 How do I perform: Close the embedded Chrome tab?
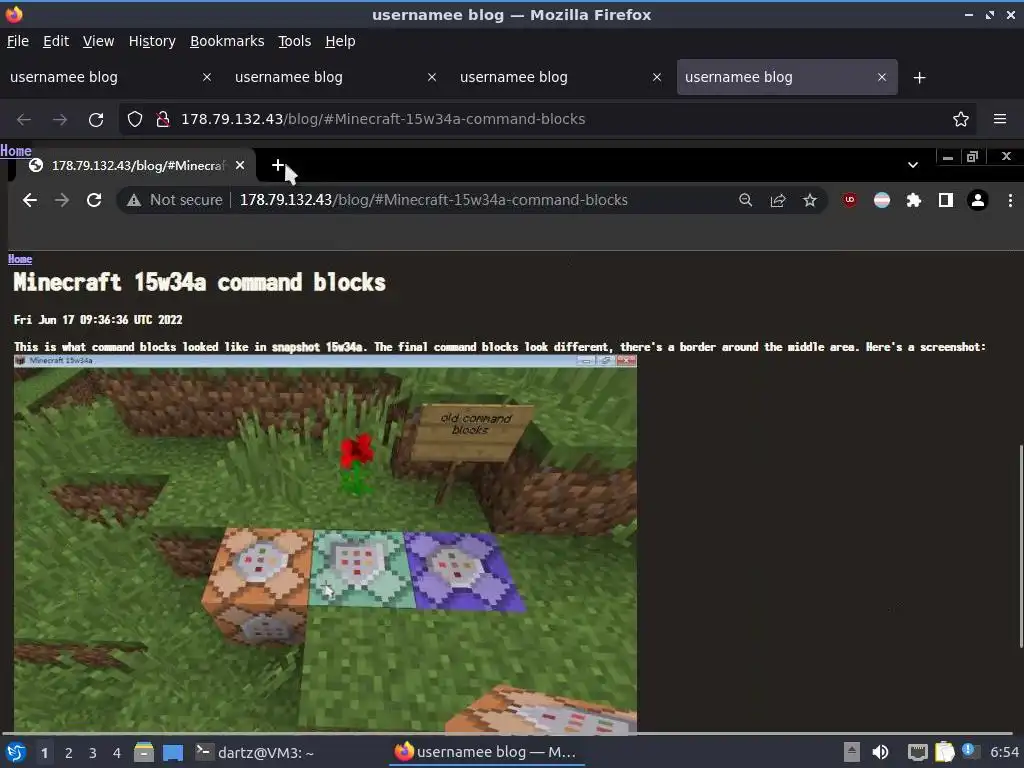pyautogui.click(x=240, y=165)
